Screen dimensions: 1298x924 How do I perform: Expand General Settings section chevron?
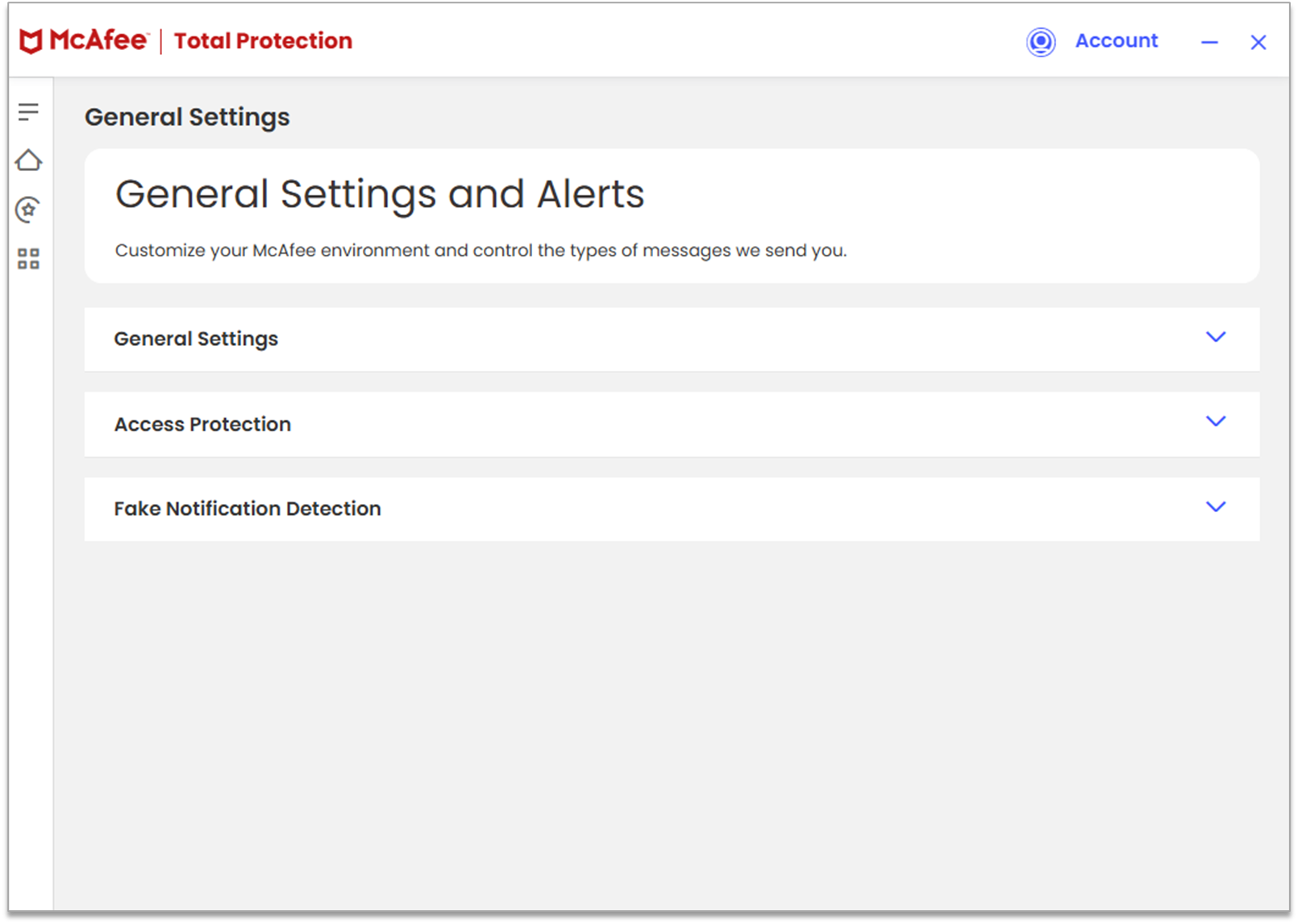coord(1215,337)
